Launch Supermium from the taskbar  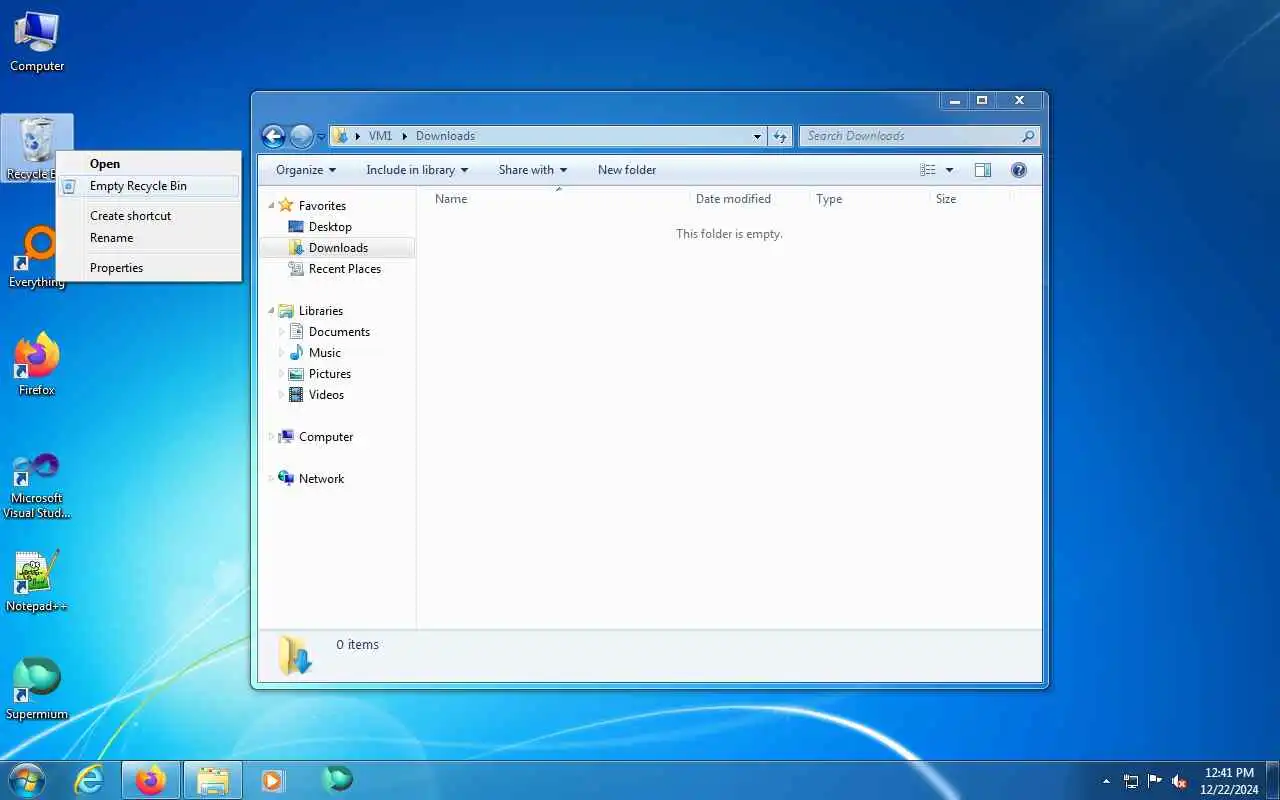[x=337, y=780]
